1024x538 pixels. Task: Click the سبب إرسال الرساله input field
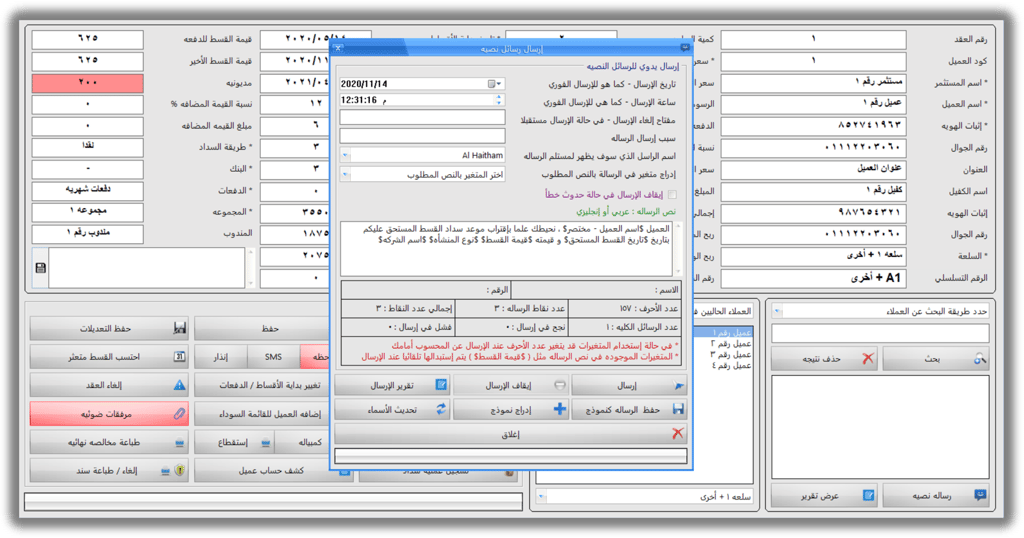click(422, 136)
